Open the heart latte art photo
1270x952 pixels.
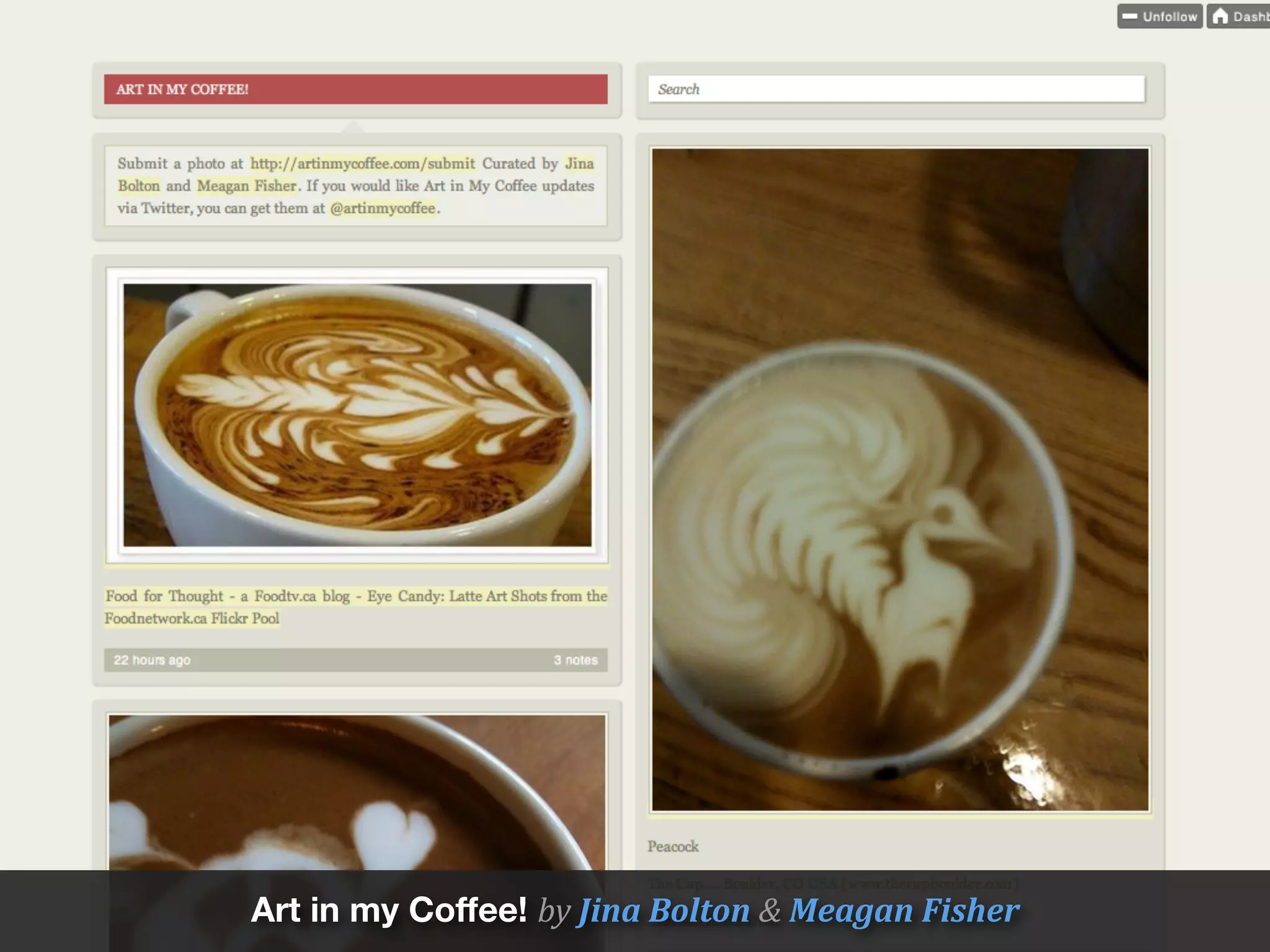357,793
